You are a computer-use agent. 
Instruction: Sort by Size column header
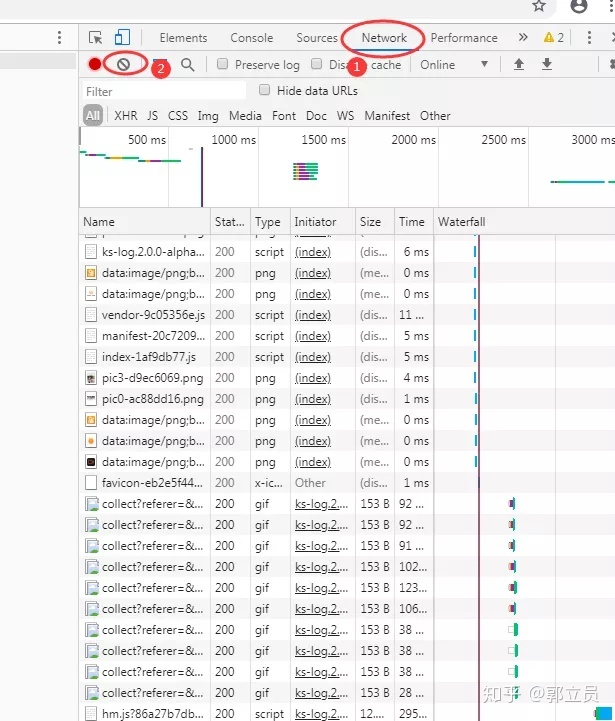pos(375,222)
